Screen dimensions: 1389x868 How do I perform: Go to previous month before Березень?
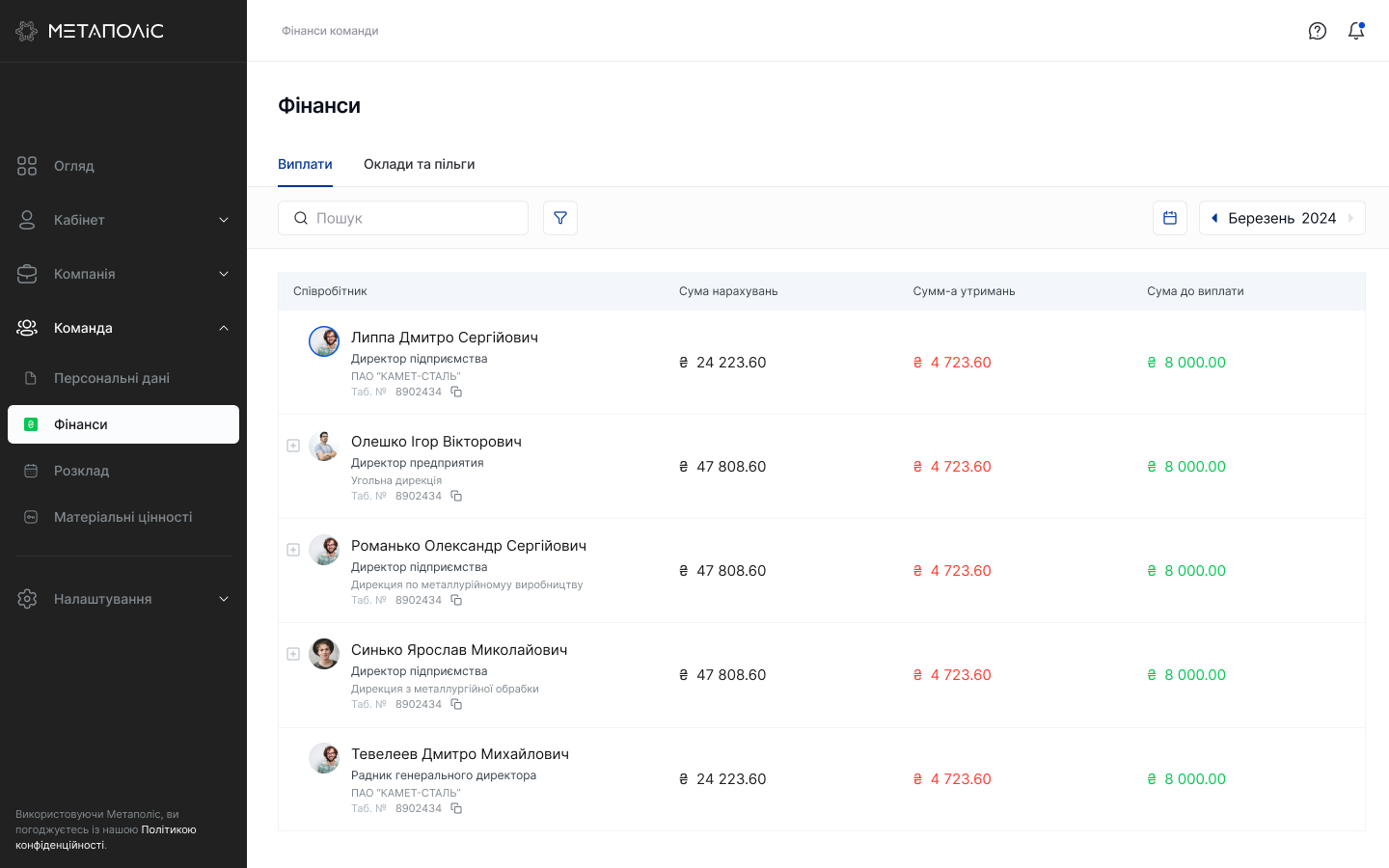click(1214, 218)
